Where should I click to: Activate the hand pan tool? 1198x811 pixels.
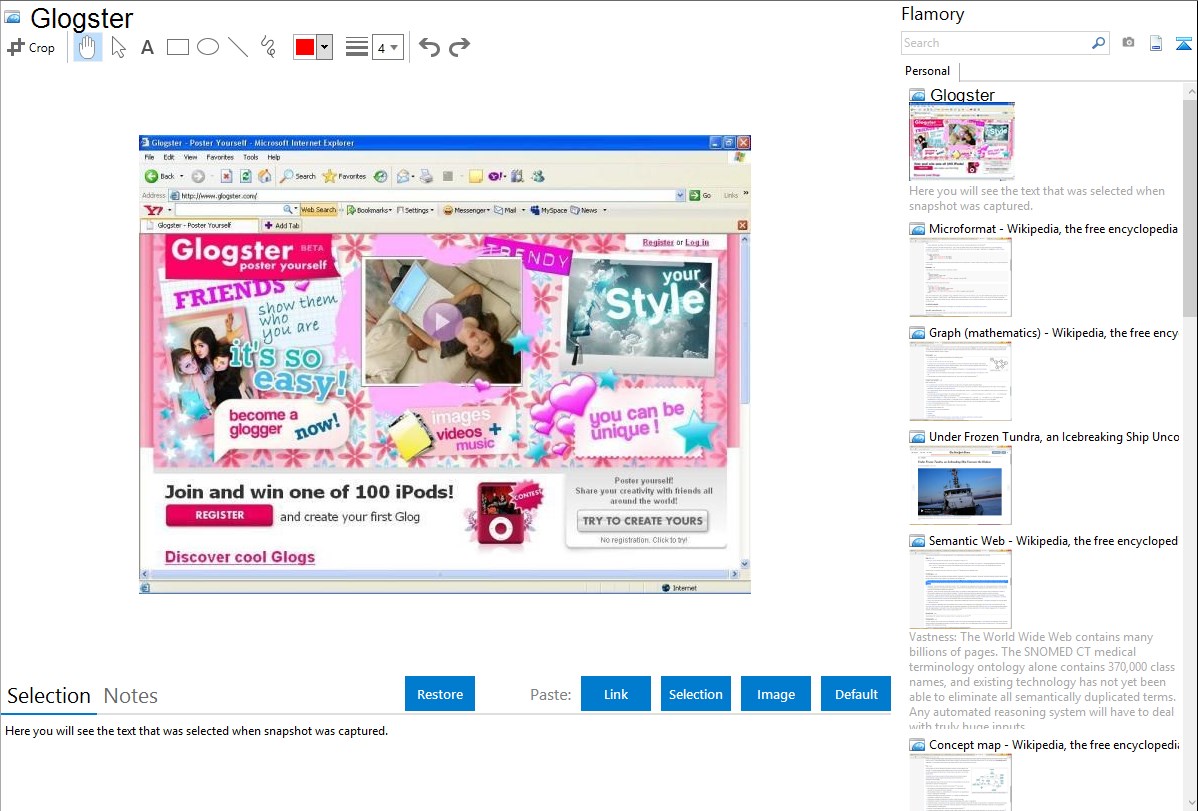coord(88,47)
